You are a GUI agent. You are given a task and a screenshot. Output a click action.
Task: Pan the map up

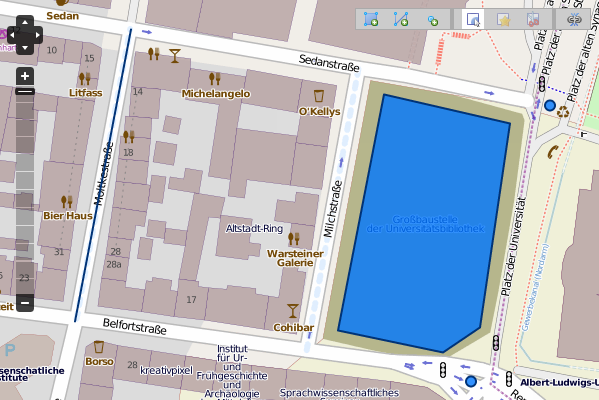click(x=25, y=22)
